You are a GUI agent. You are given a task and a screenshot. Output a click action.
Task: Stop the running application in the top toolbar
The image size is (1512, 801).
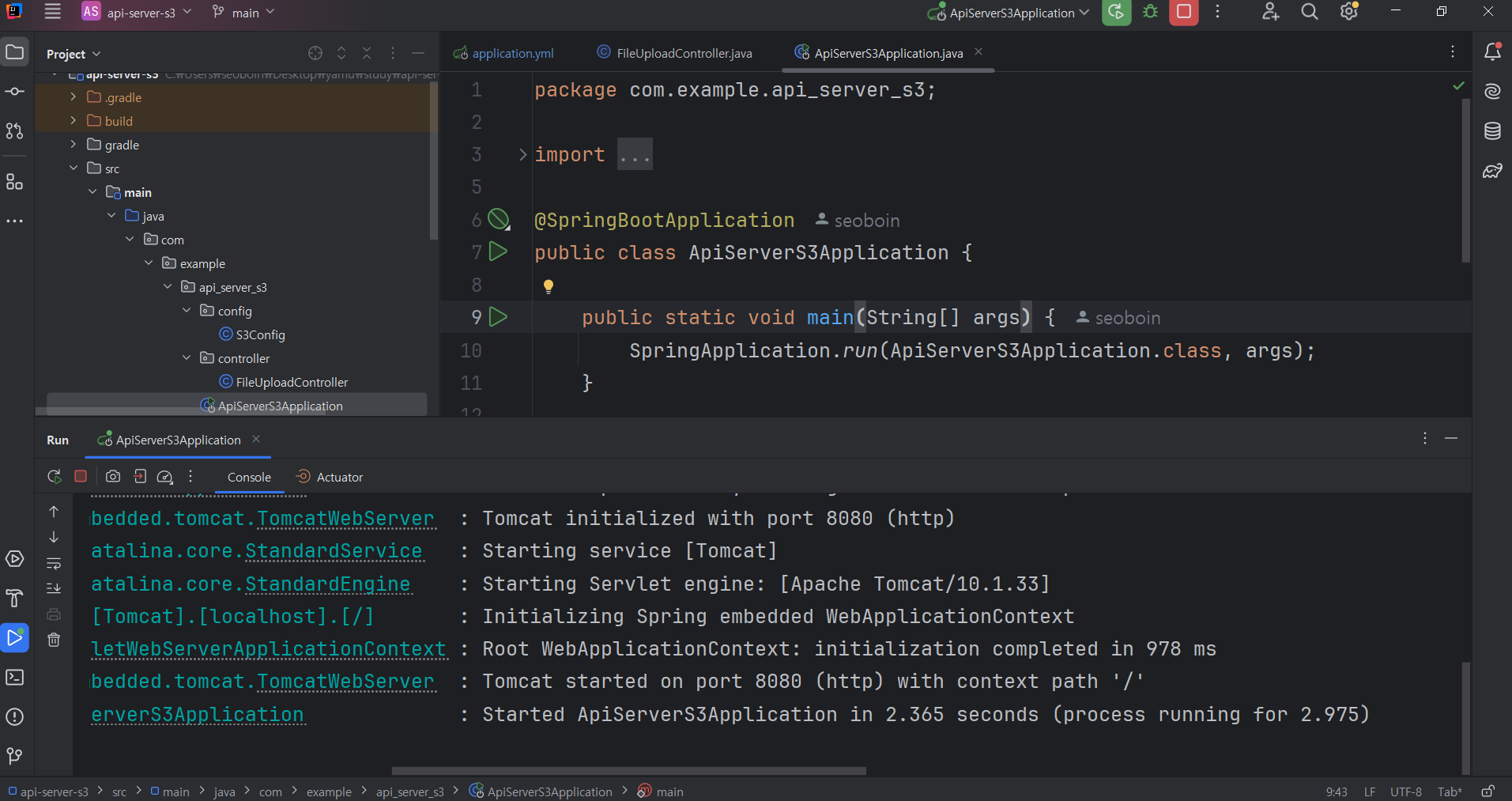[1183, 12]
